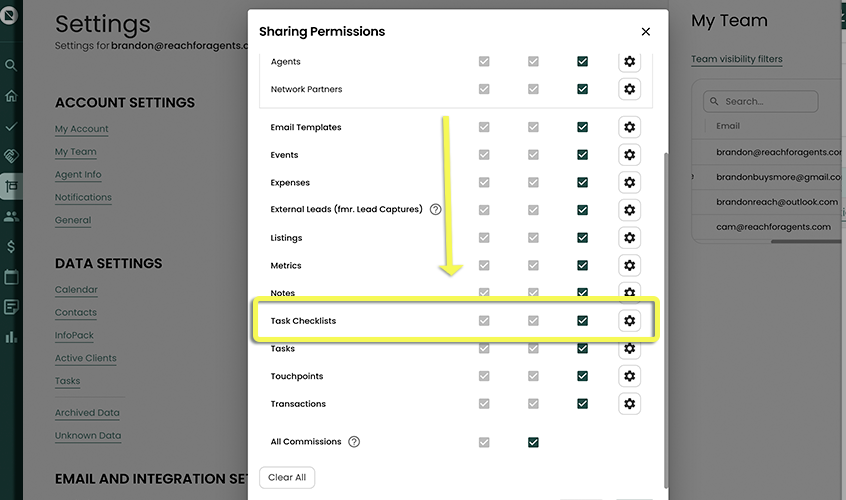This screenshot has width=846, height=500.
Task: Open the people icon in left sidebar
Action: [11, 216]
